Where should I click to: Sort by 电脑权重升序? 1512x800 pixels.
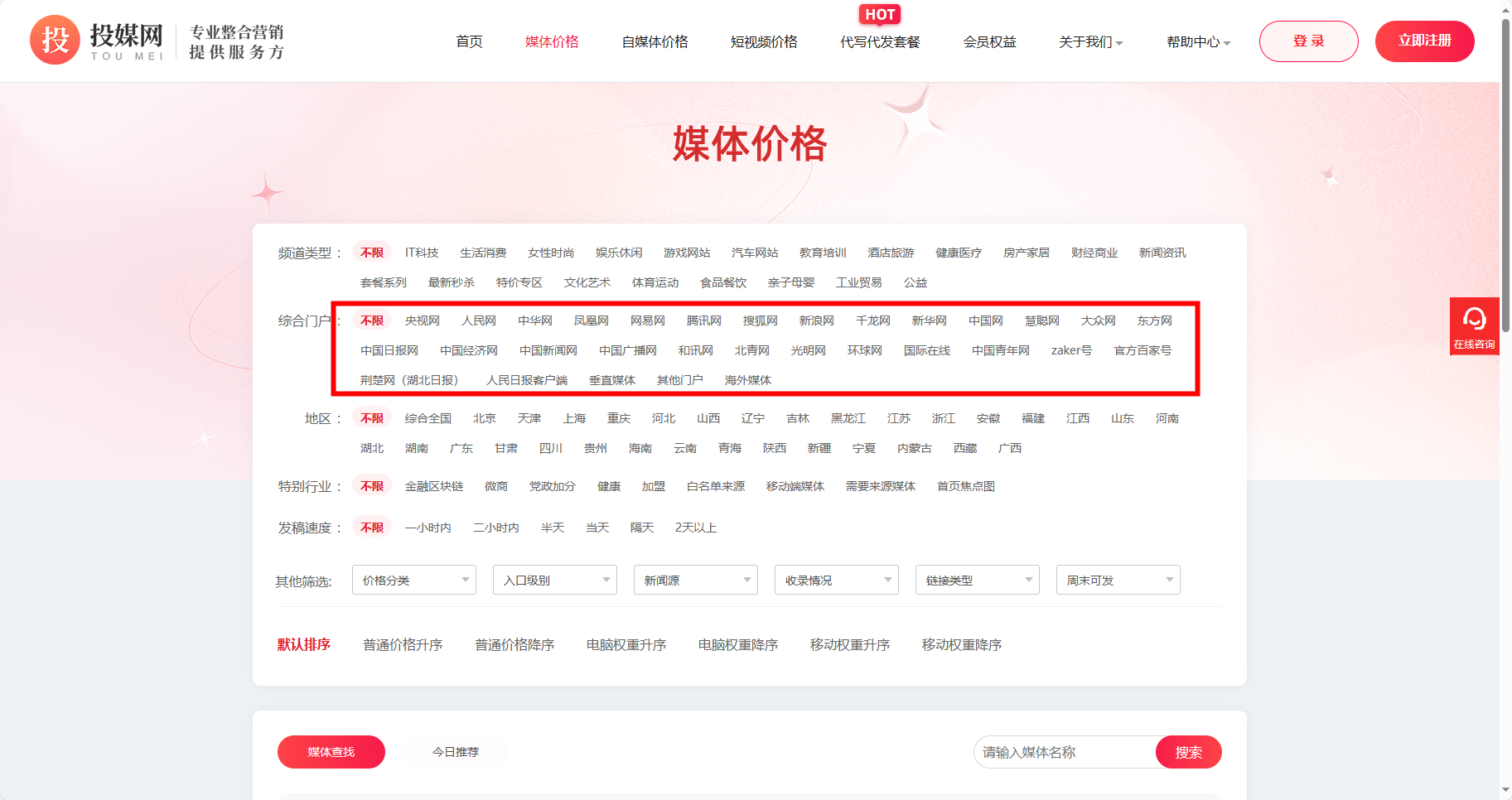click(x=626, y=644)
